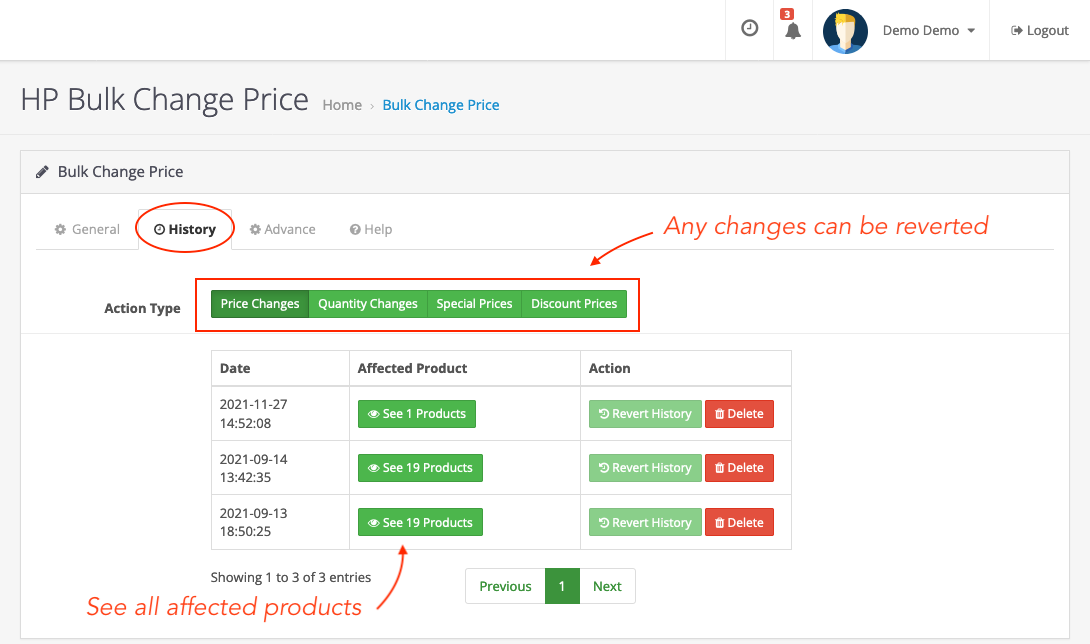This screenshot has height=644, width=1090.
Task: Click the Logout link
Action: click(1039, 30)
